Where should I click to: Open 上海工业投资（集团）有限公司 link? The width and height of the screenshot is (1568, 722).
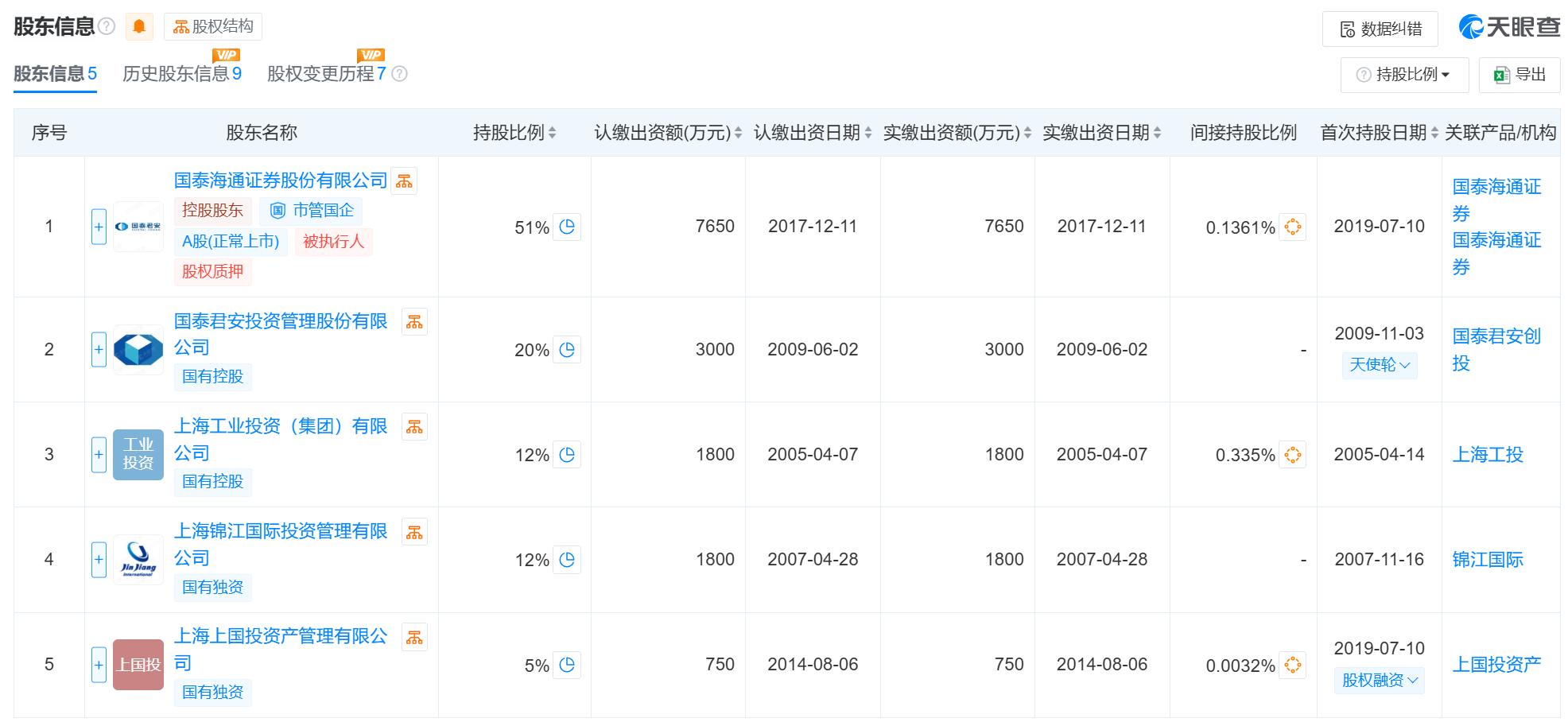pyautogui.click(x=281, y=439)
